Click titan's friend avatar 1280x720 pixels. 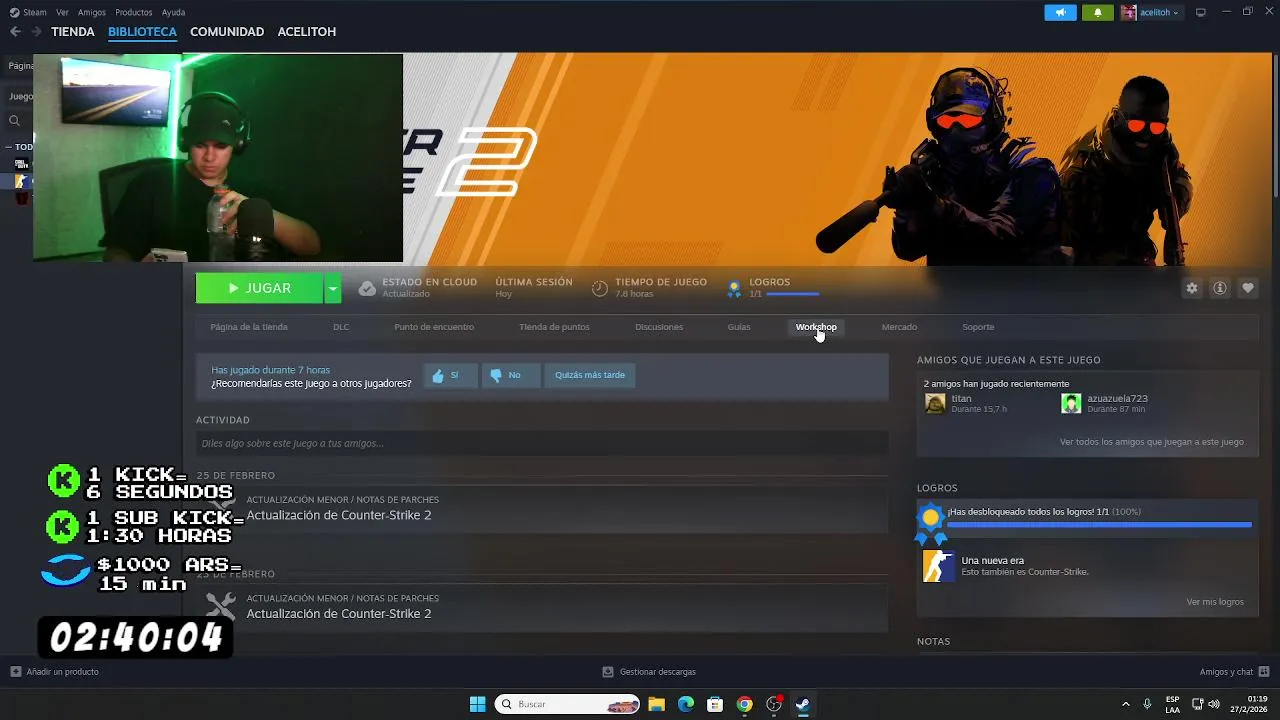935,403
